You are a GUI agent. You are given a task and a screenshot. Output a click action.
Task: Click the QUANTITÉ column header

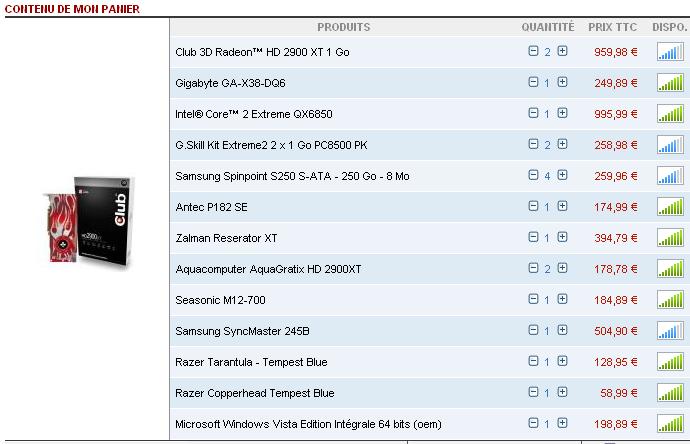pyautogui.click(x=548, y=27)
